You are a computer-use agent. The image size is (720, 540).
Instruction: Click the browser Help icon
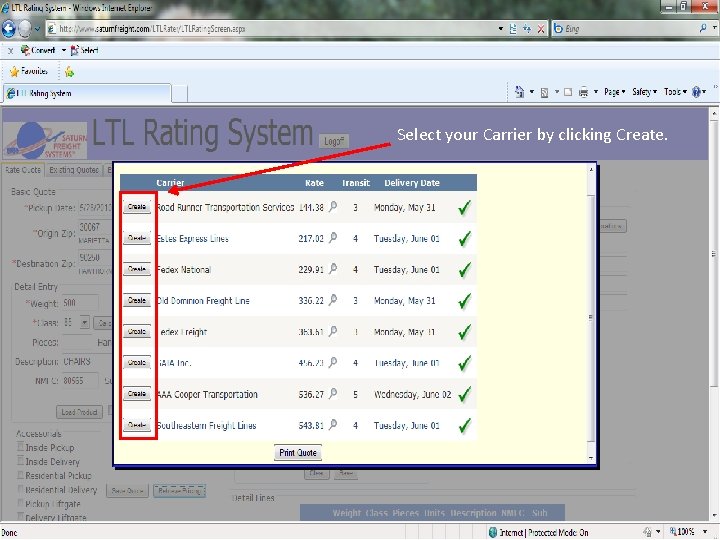tap(697, 92)
